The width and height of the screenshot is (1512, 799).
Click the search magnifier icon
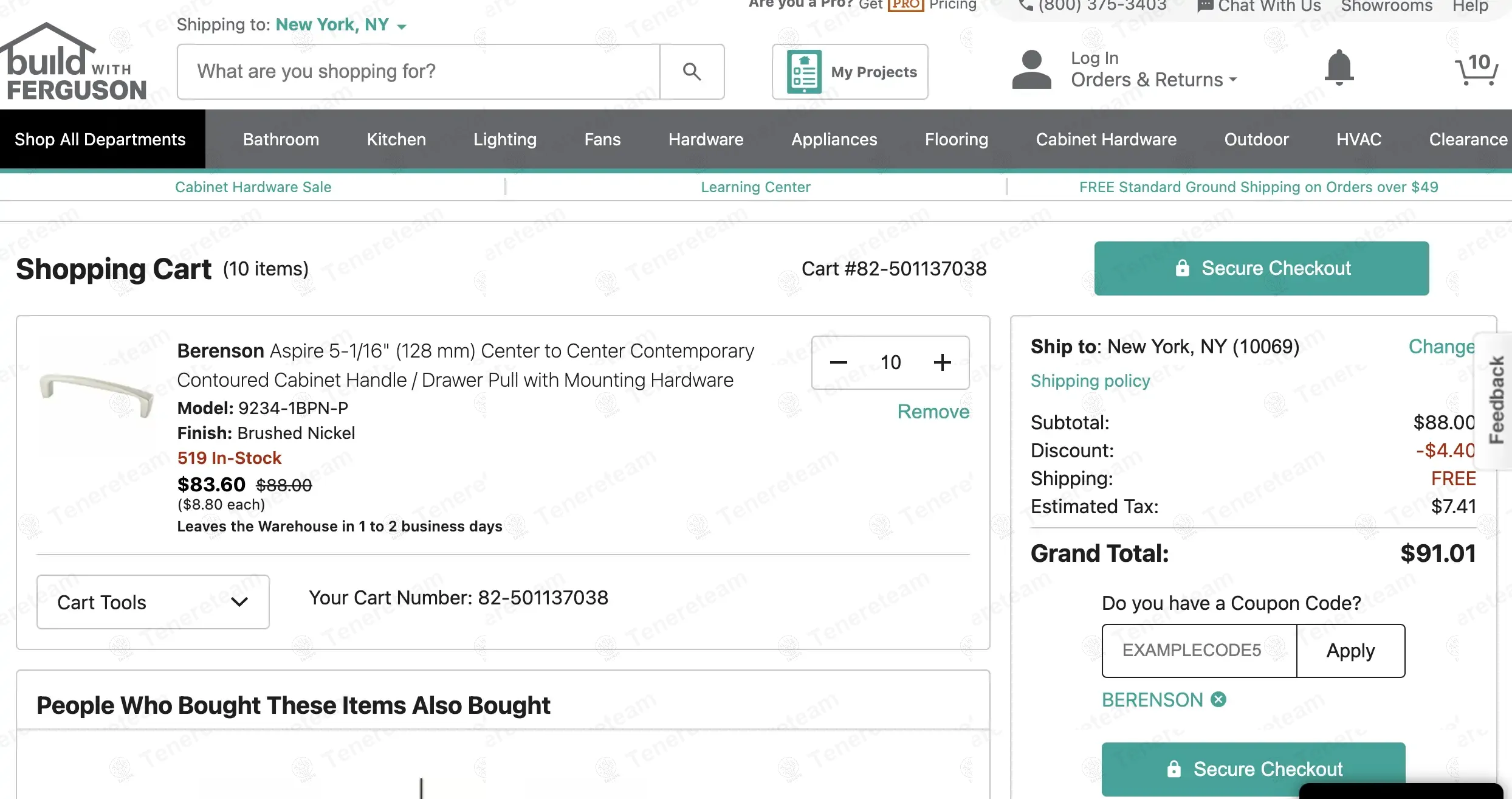(x=692, y=72)
